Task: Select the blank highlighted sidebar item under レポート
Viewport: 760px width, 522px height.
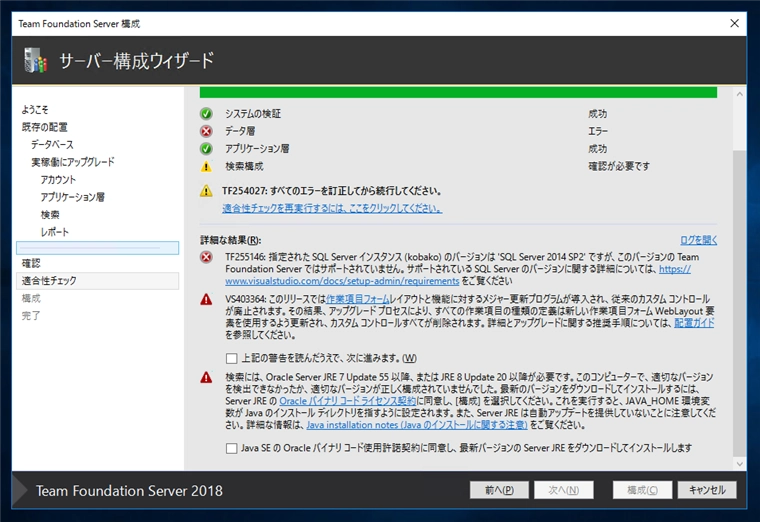Action: pyautogui.click(x=97, y=248)
